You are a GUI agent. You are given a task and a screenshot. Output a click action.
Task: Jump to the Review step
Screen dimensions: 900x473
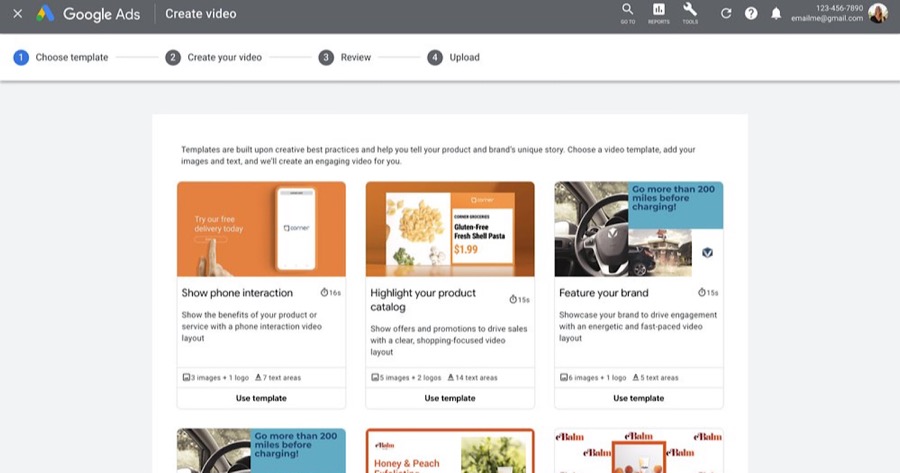click(x=345, y=57)
